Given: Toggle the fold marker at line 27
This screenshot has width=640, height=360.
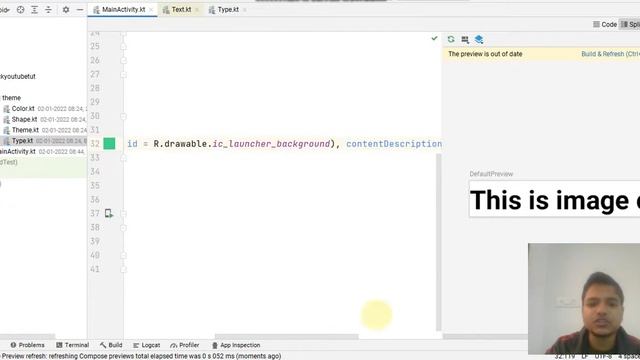Looking at the screenshot, I should [x=123, y=75].
